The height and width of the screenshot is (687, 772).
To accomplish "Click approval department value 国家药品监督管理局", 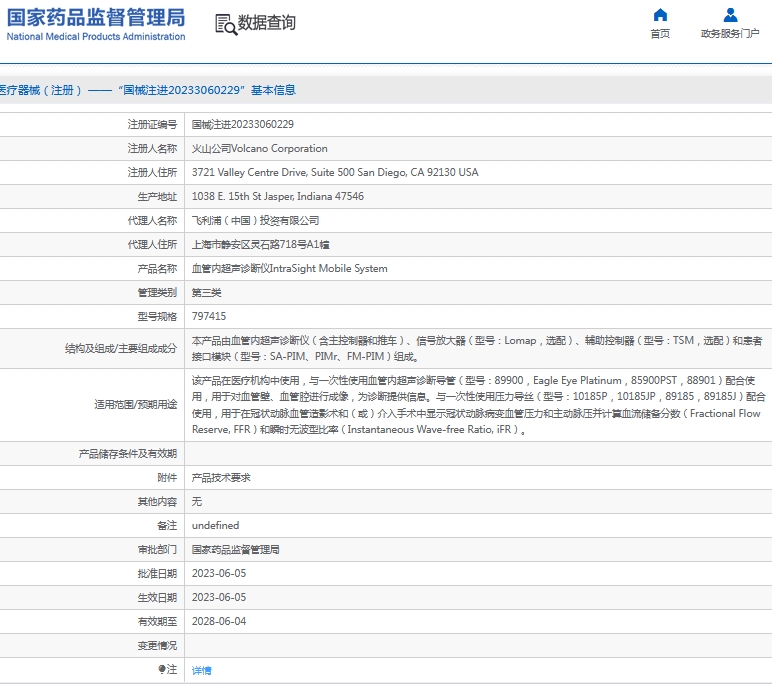I will (x=235, y=550).
